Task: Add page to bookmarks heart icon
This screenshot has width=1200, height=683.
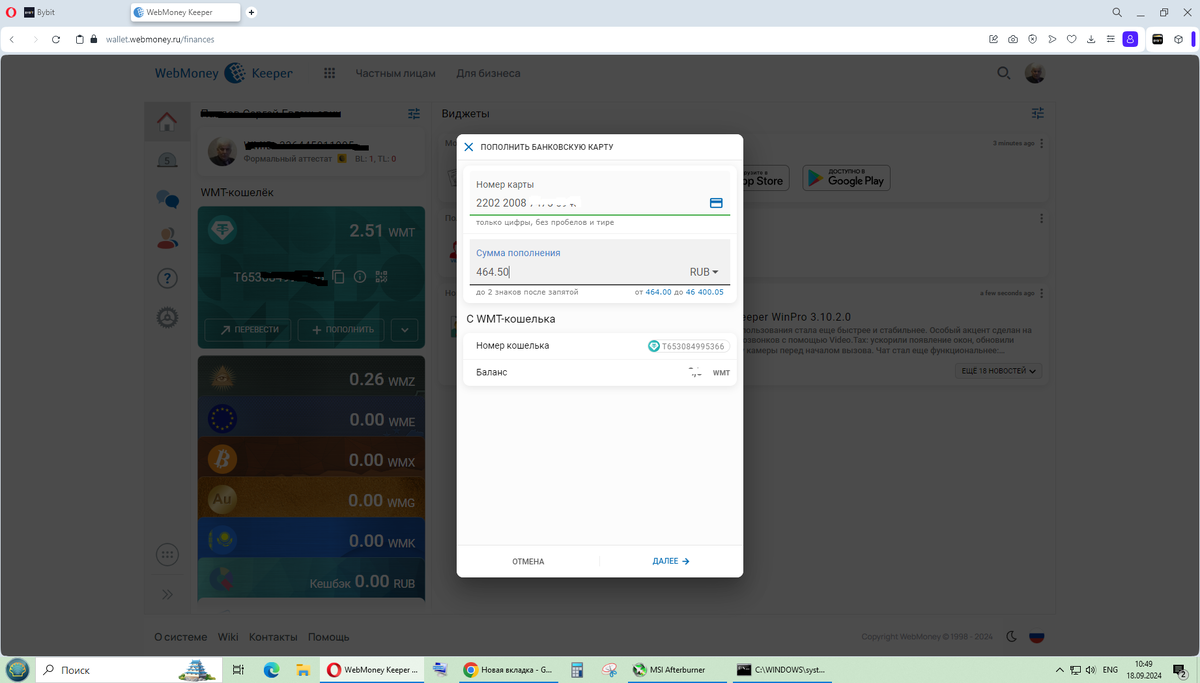Action: click(1071, 39)
